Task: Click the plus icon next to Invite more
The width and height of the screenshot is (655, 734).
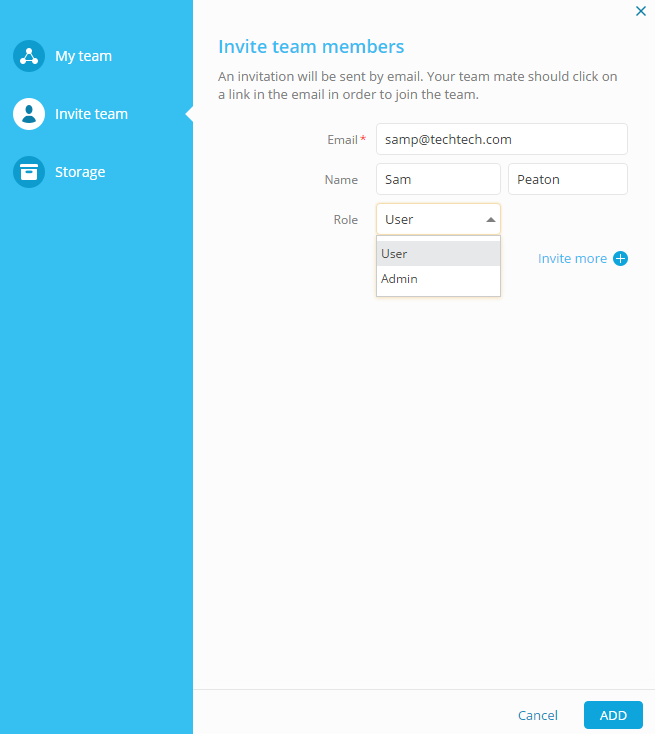Action: (x=620, y=258)
